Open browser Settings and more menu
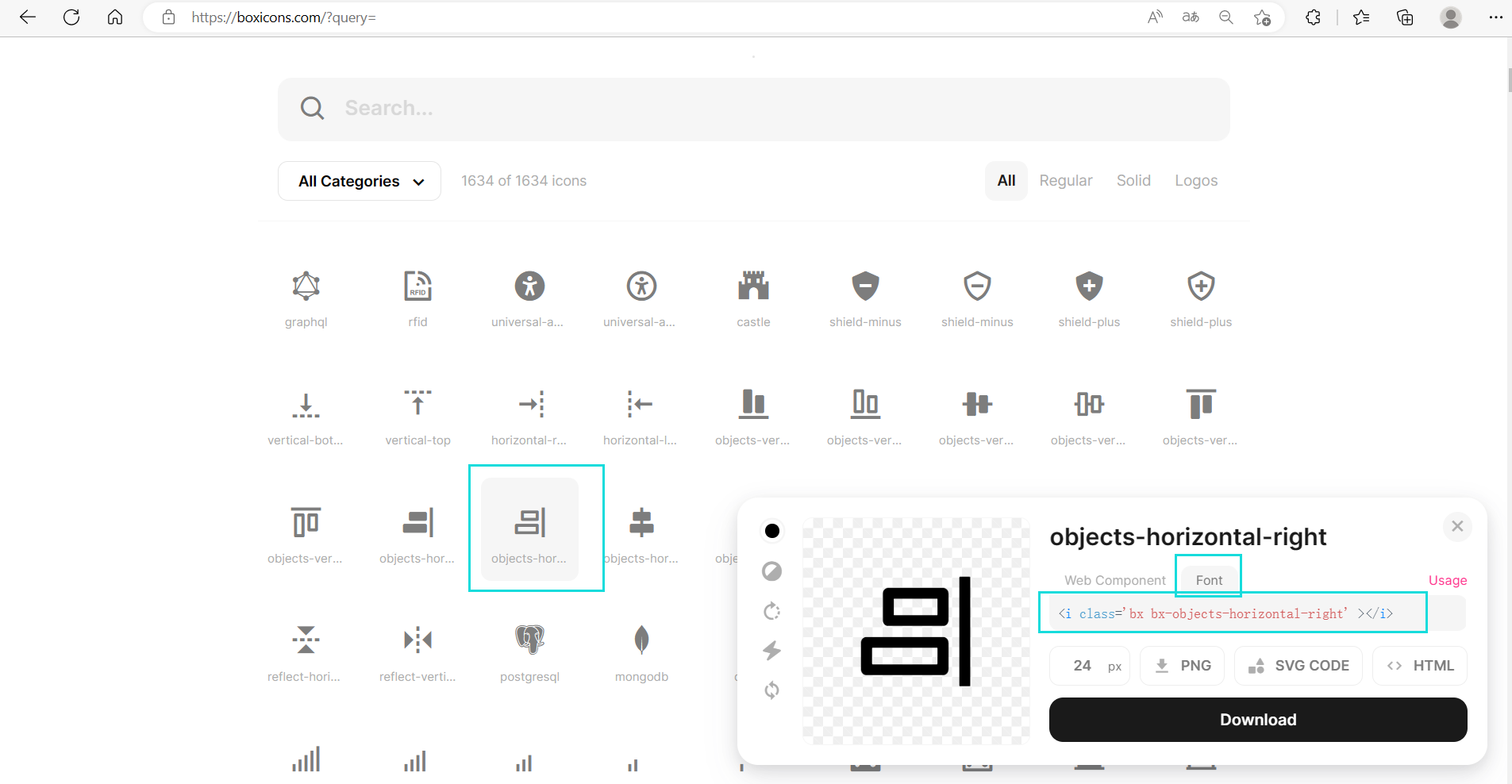Viewport: 1512px width, 784px height. 1495,17
